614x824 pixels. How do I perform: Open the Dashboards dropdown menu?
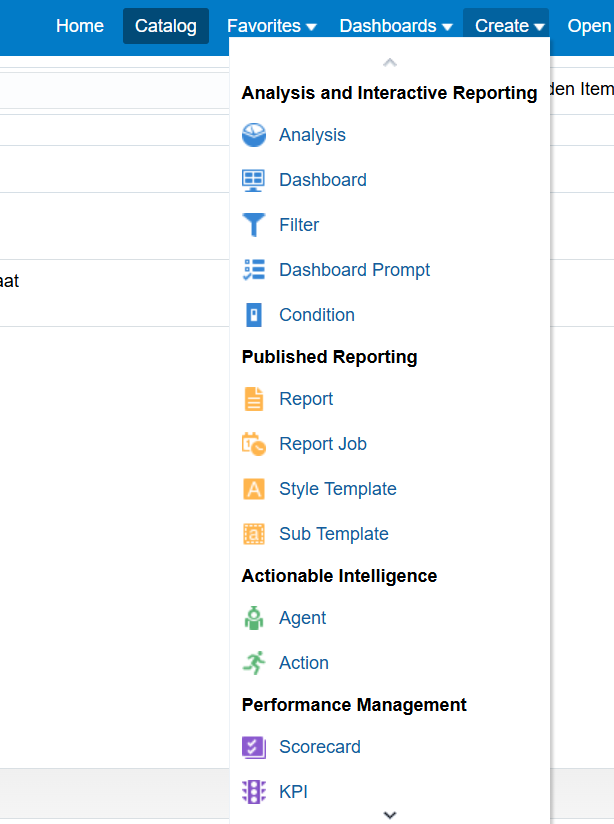point(396,26)
